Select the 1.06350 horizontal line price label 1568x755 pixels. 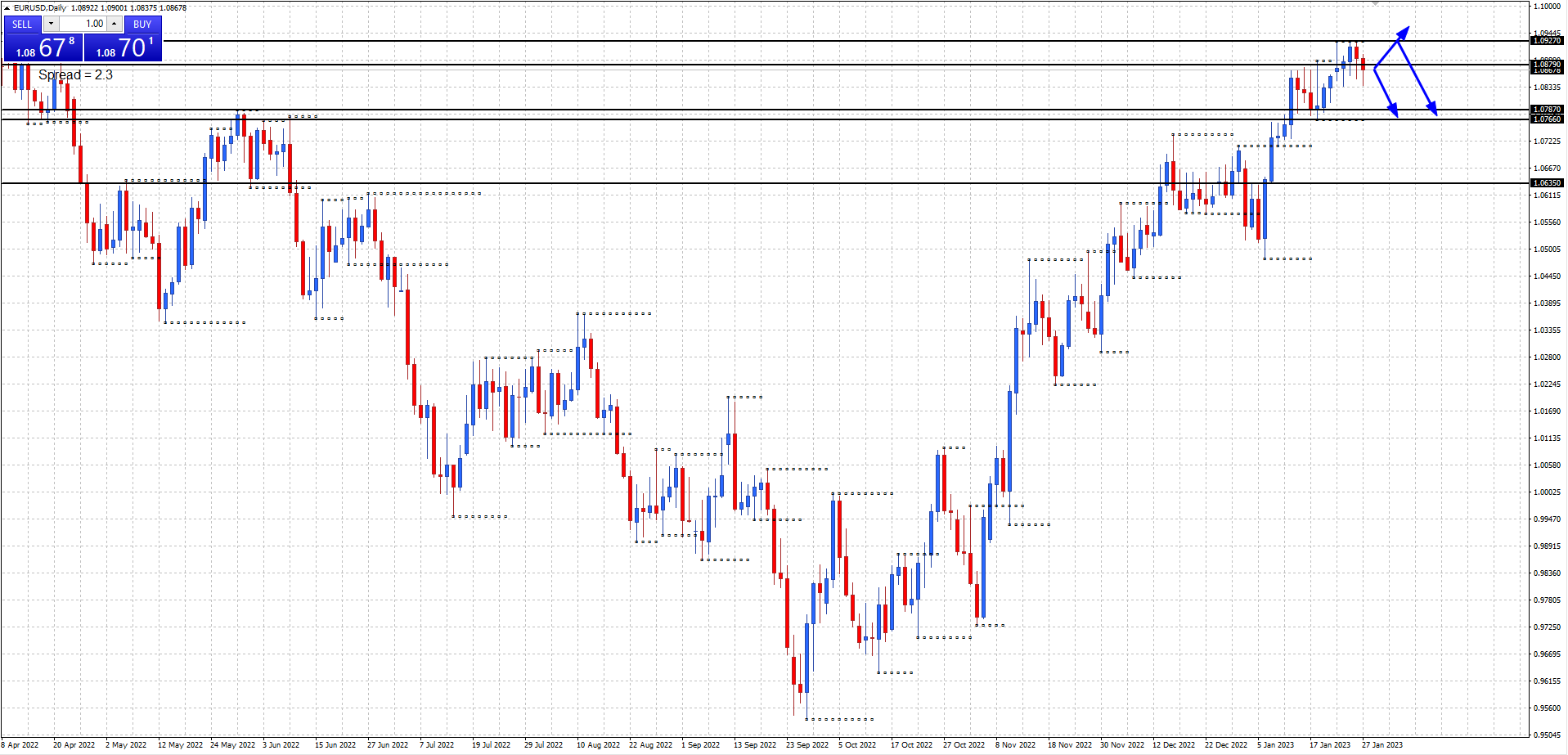(x=1547, y=183)
